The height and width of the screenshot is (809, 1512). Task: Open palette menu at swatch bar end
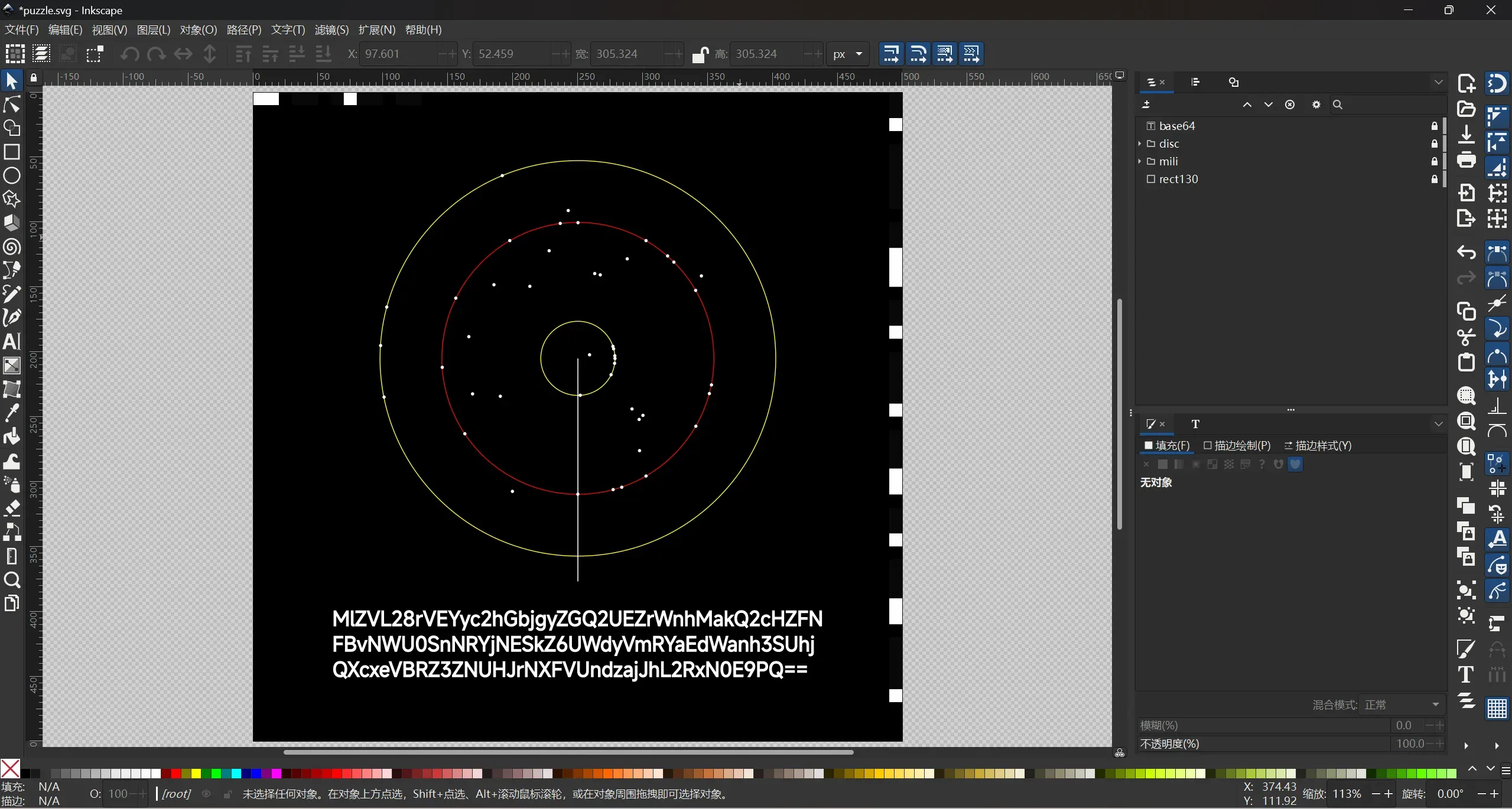click(1506, 770)
